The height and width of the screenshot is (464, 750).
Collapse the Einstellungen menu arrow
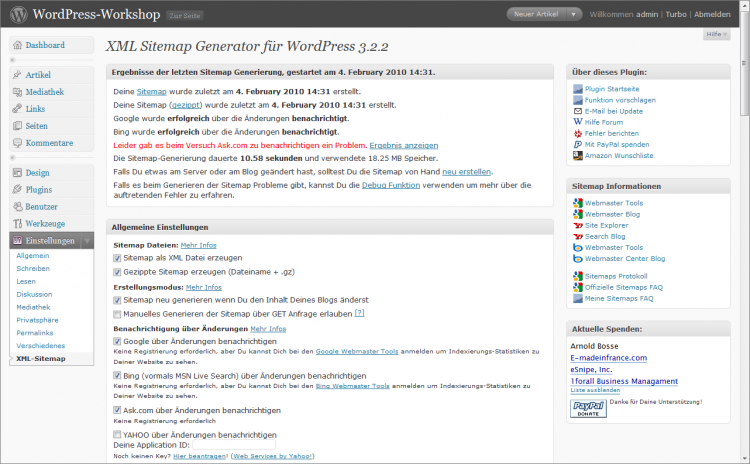coord(87,241)
